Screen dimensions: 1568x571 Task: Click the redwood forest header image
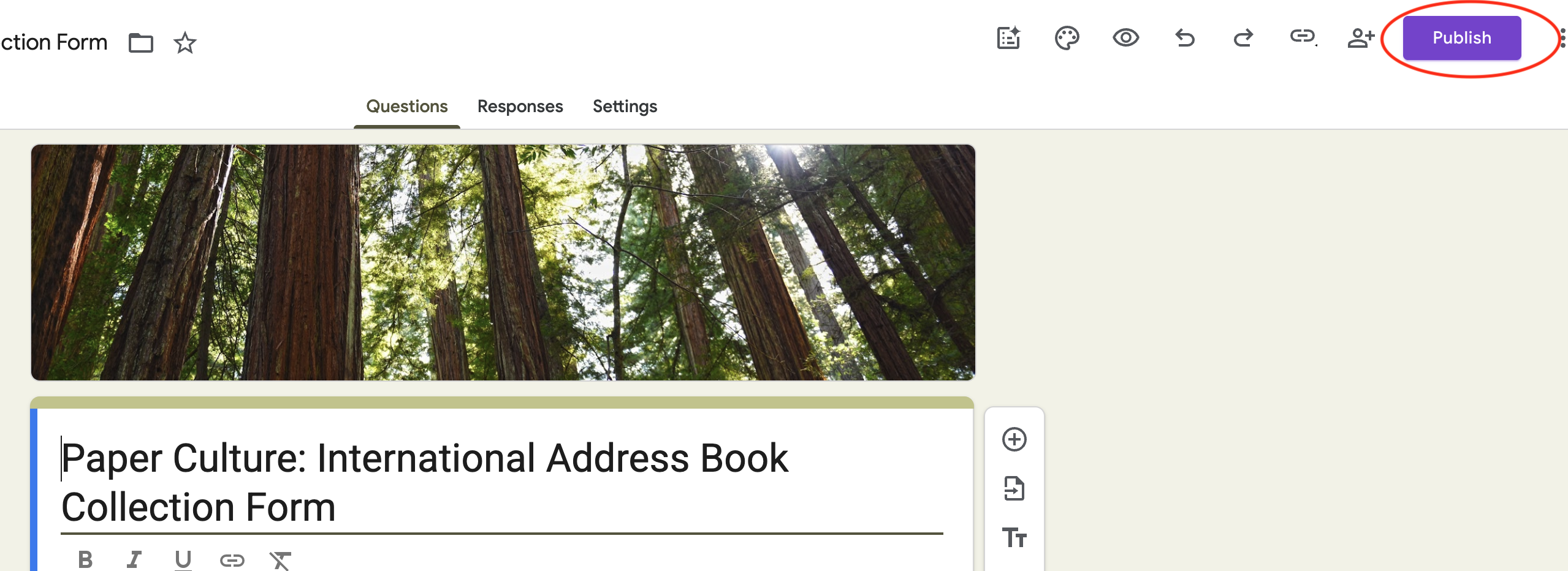point(503,262)
